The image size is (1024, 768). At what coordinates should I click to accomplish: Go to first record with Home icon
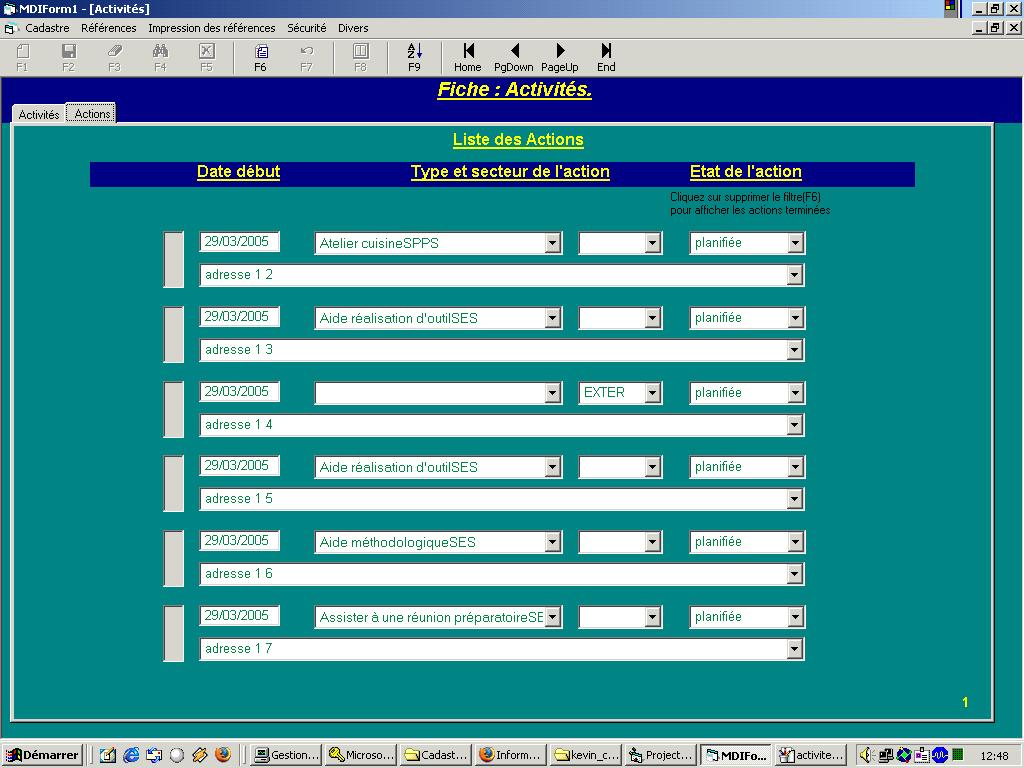click(467, 52)
